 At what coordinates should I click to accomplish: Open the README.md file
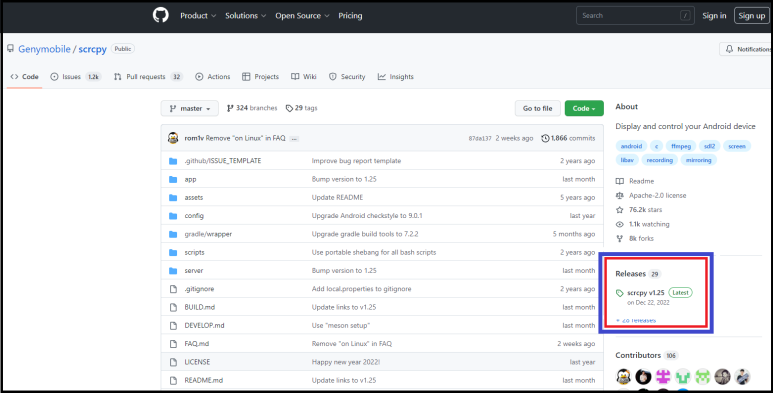204,380
